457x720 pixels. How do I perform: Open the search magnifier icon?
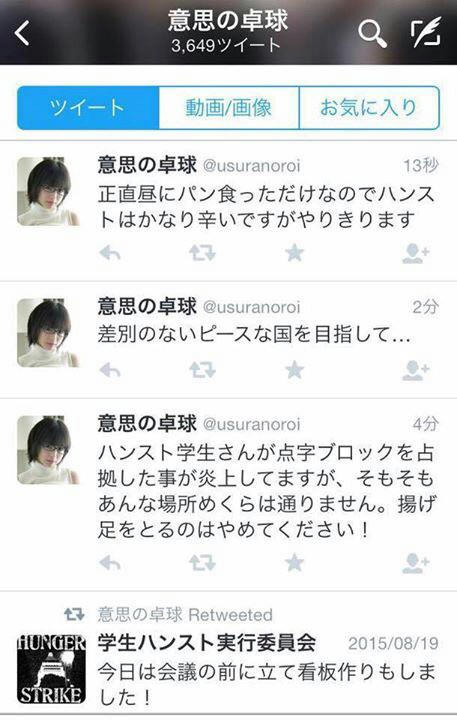click(x=372, y=33)
